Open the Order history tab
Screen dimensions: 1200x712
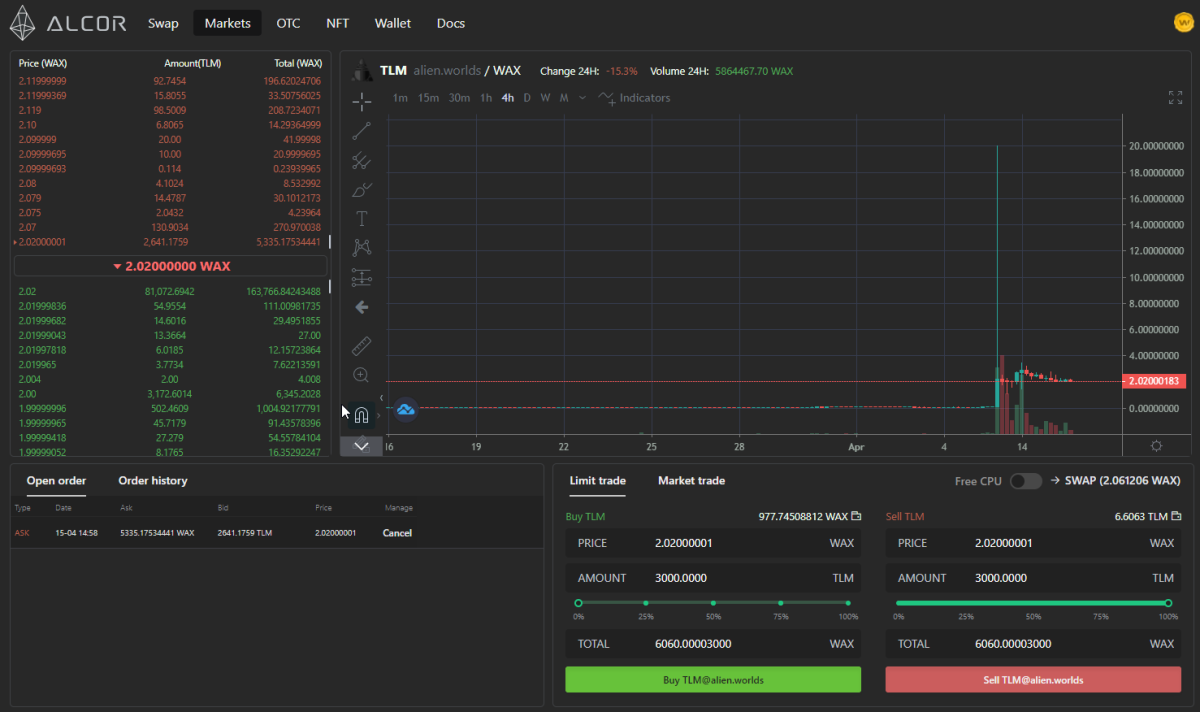(x=152, y=481)
